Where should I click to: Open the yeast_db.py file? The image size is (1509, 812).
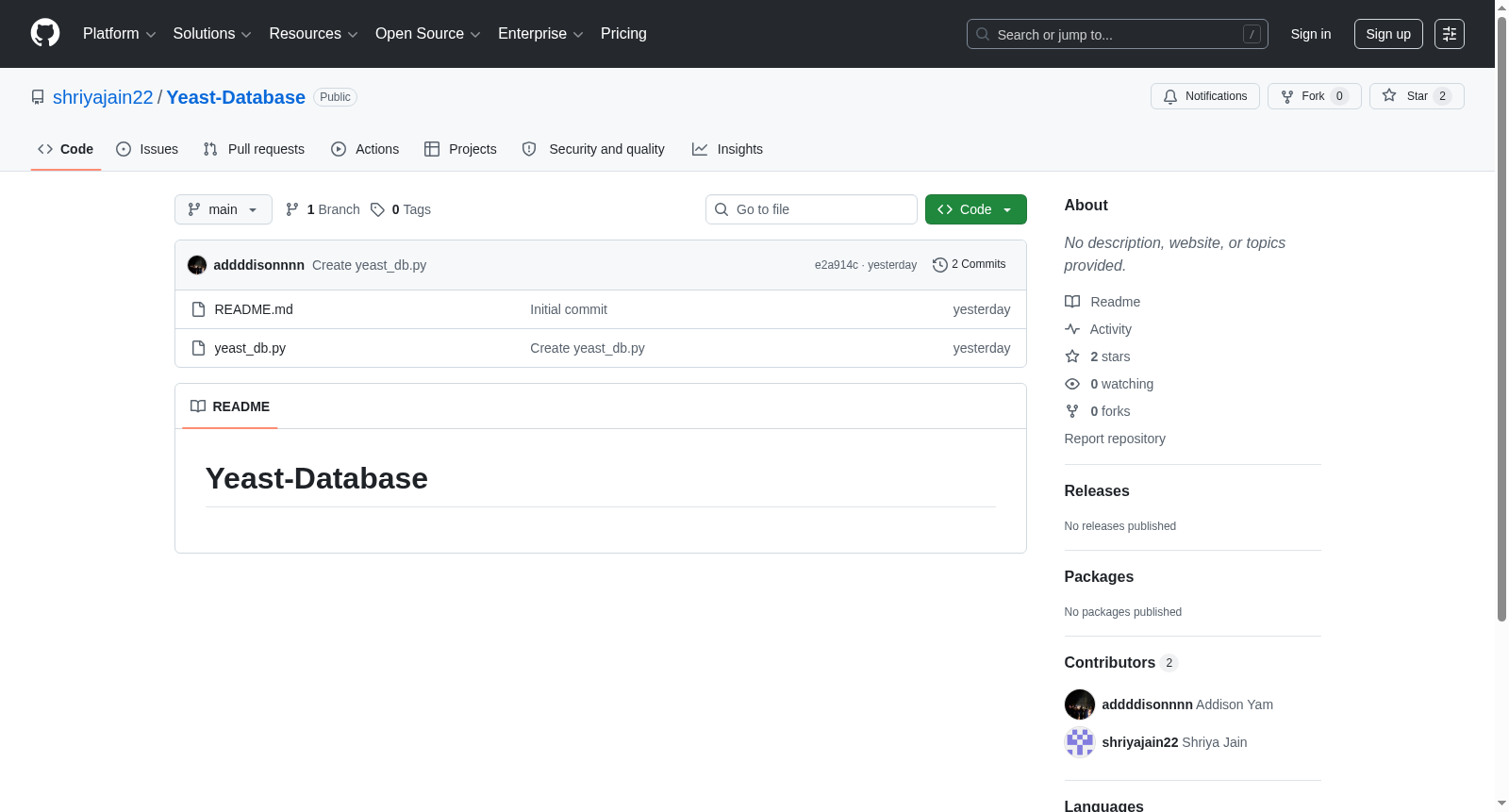250,348
